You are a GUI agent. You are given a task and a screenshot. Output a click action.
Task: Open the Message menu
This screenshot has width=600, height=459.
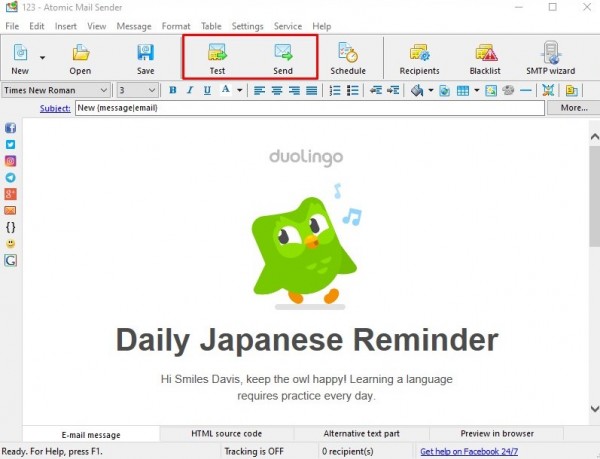[x=134, y=26]
